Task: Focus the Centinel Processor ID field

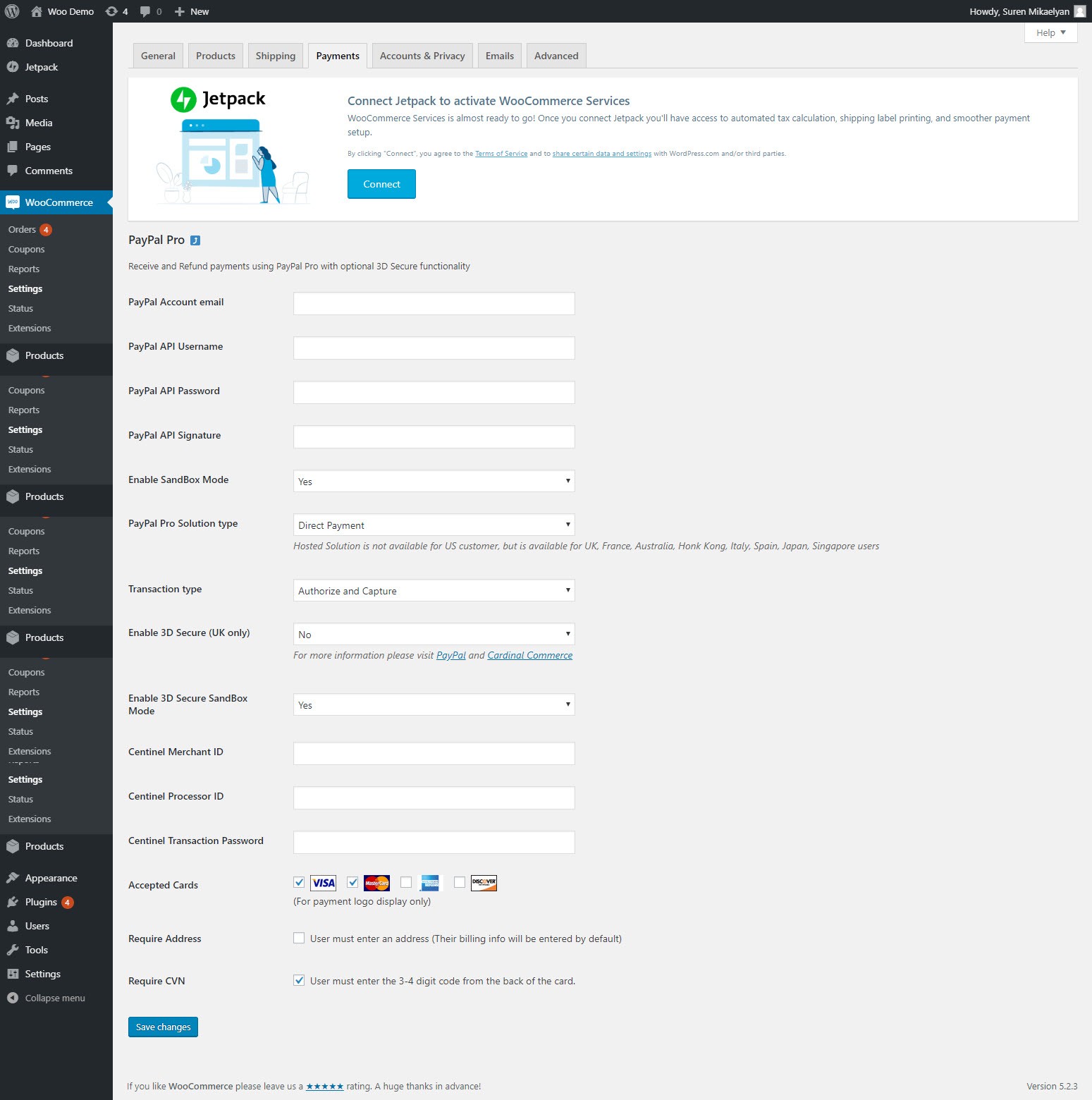Action: [x=434, y=797]
